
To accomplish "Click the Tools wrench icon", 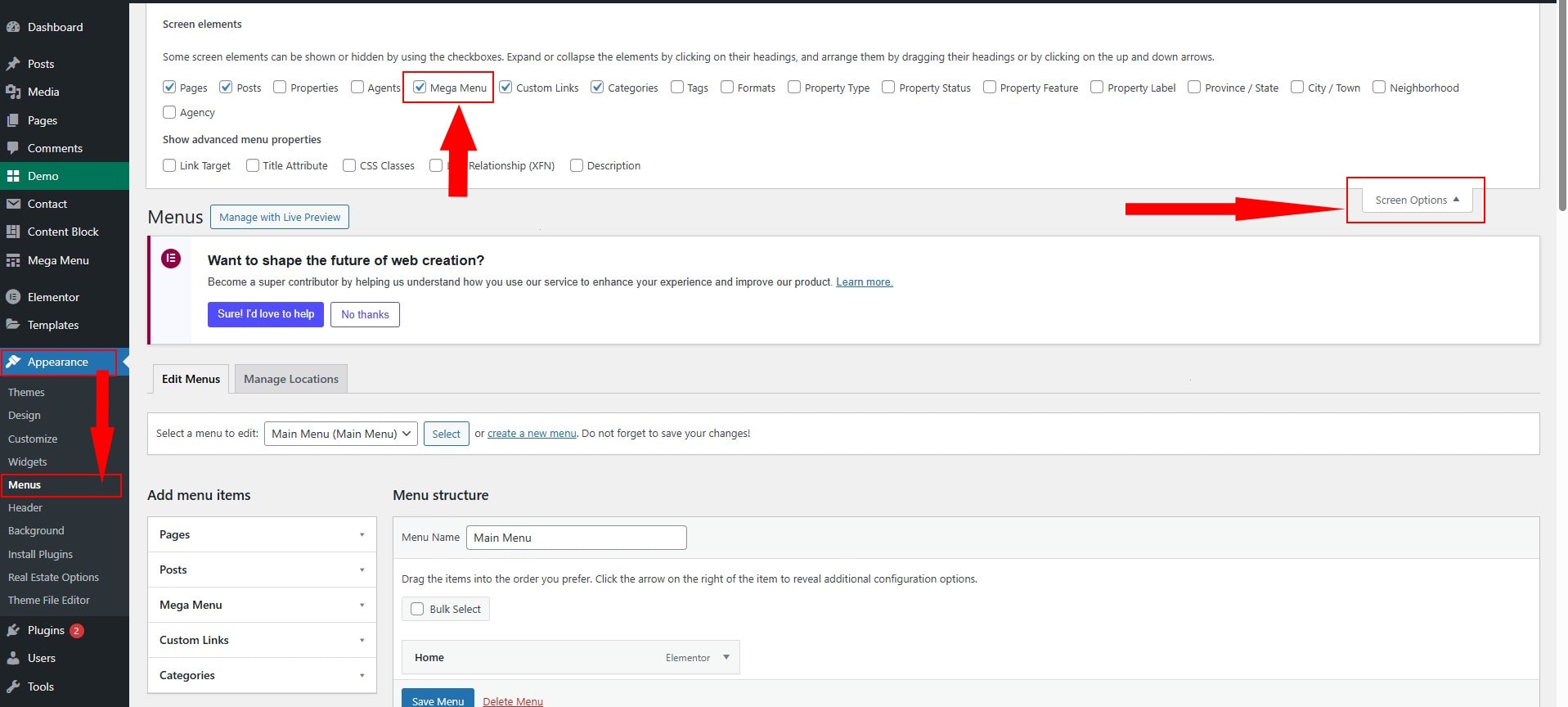I will tap(13, 687).
